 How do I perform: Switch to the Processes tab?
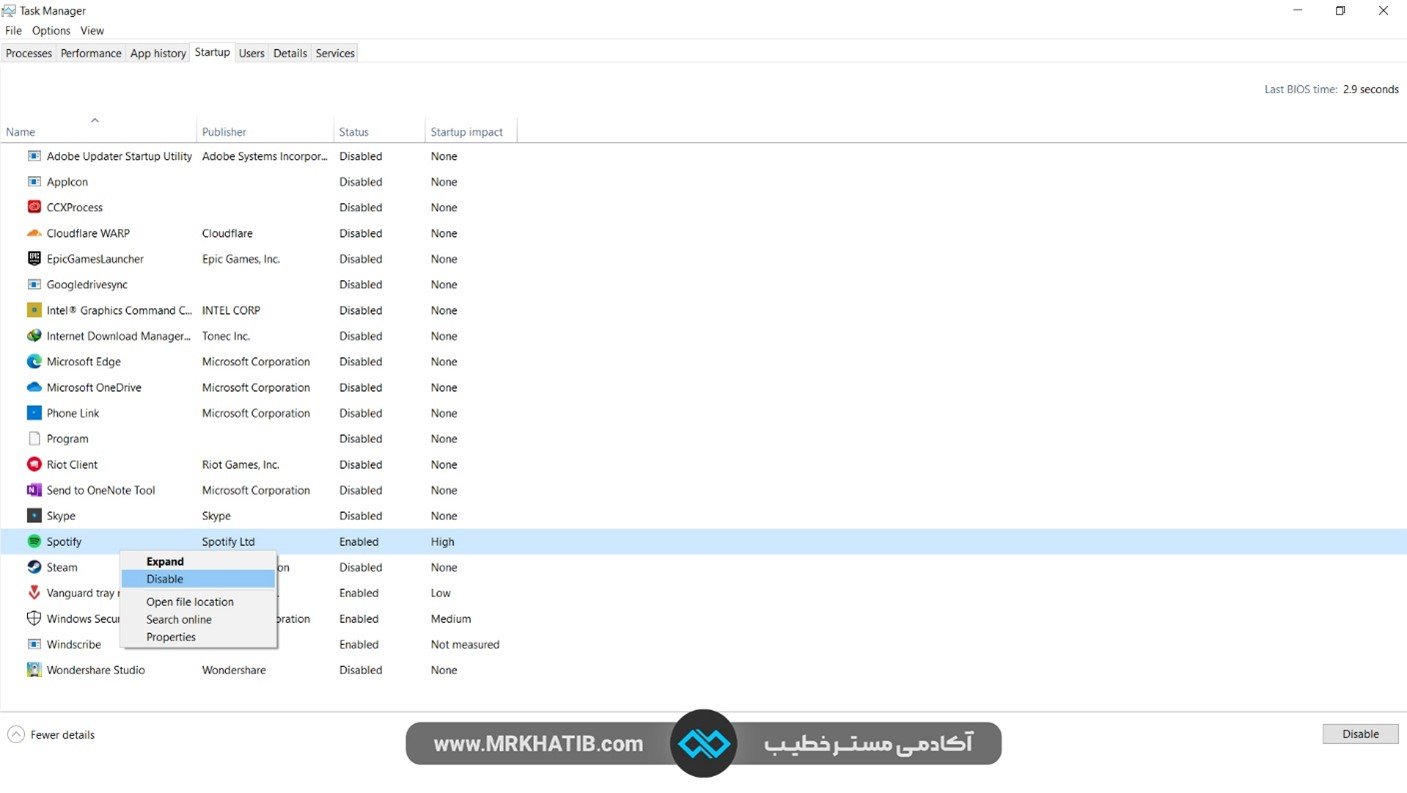(x=29, y=53)
